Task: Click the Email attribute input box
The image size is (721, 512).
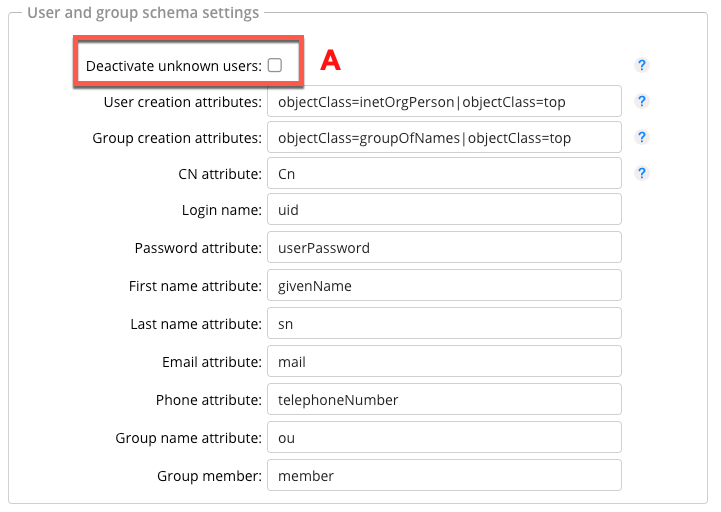Action: pyautogui.click(x=444, y=361)
